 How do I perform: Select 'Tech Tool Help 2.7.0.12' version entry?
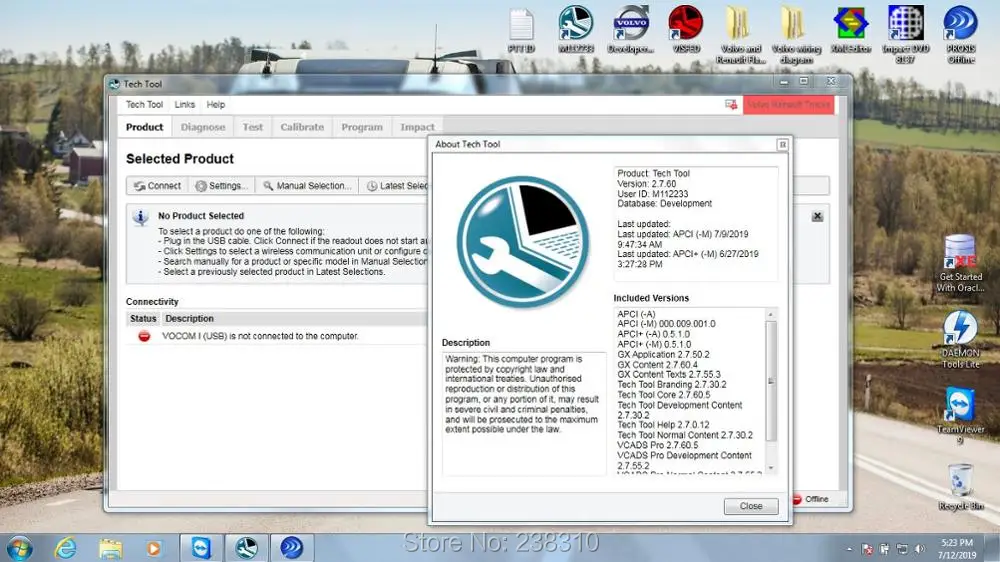pos(663,425)
